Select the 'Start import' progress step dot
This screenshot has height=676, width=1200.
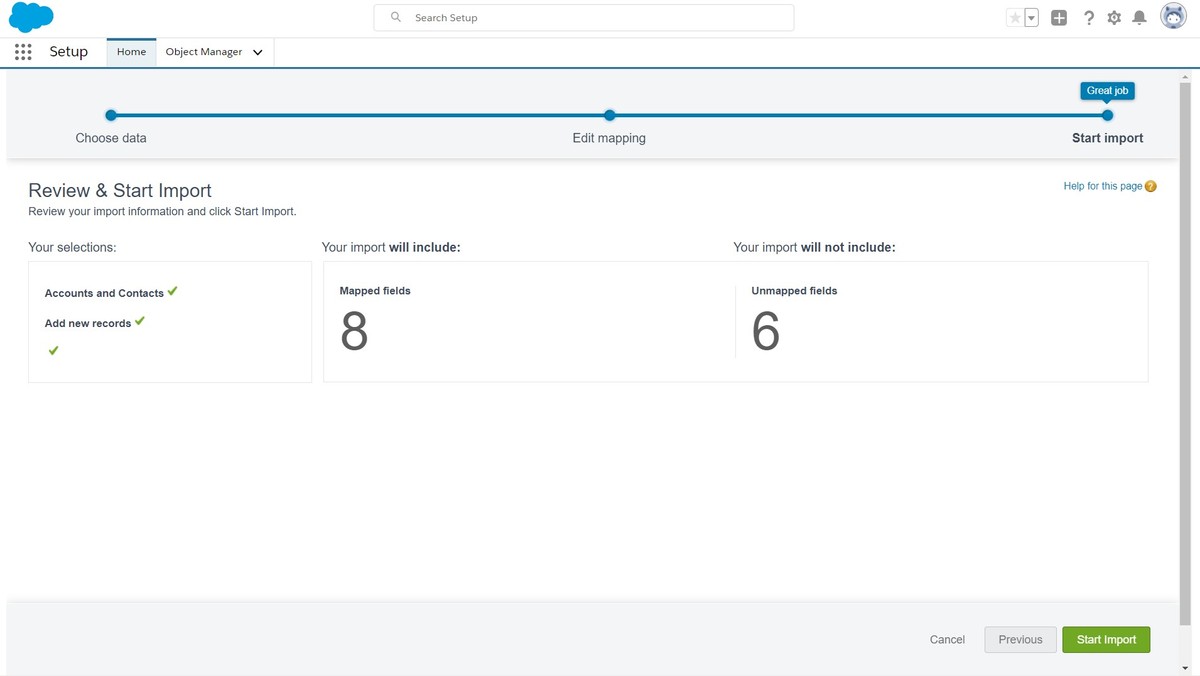click(1106, 115)
